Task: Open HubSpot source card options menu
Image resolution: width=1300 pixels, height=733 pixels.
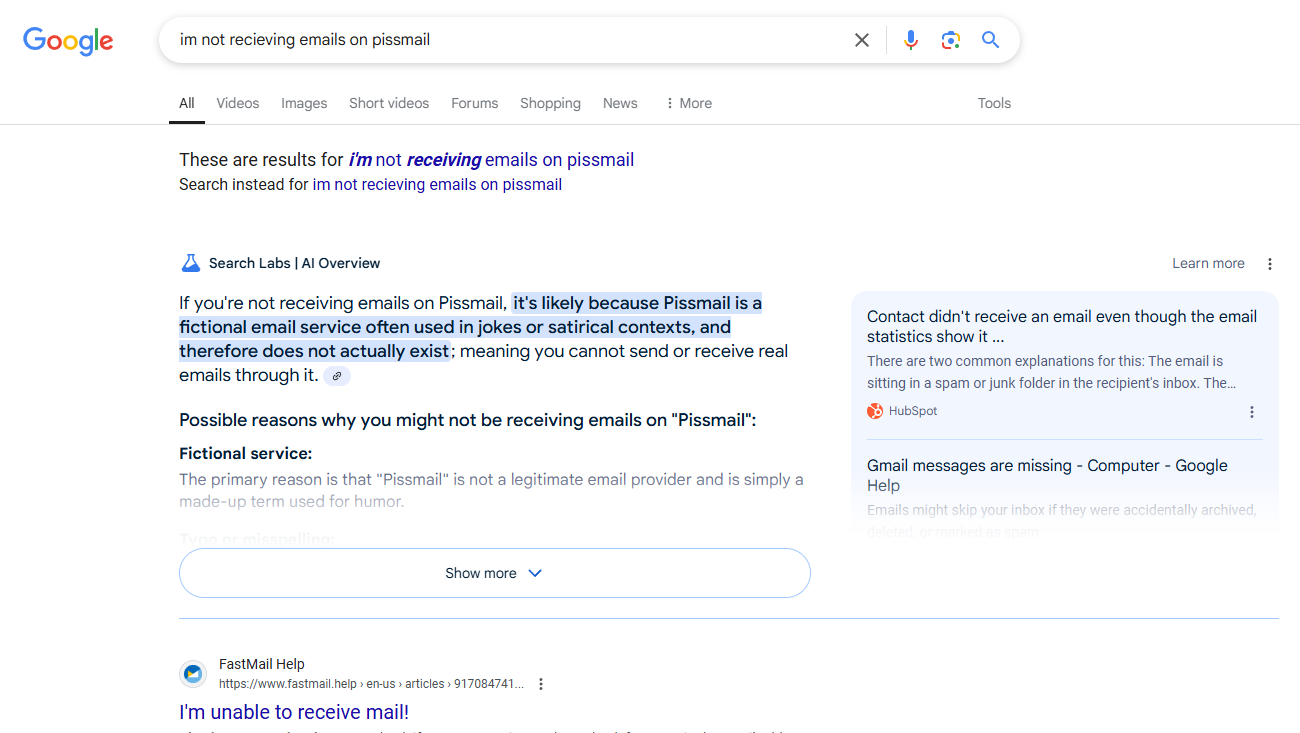Action: pyautogui.click(x=1251, y=412)
